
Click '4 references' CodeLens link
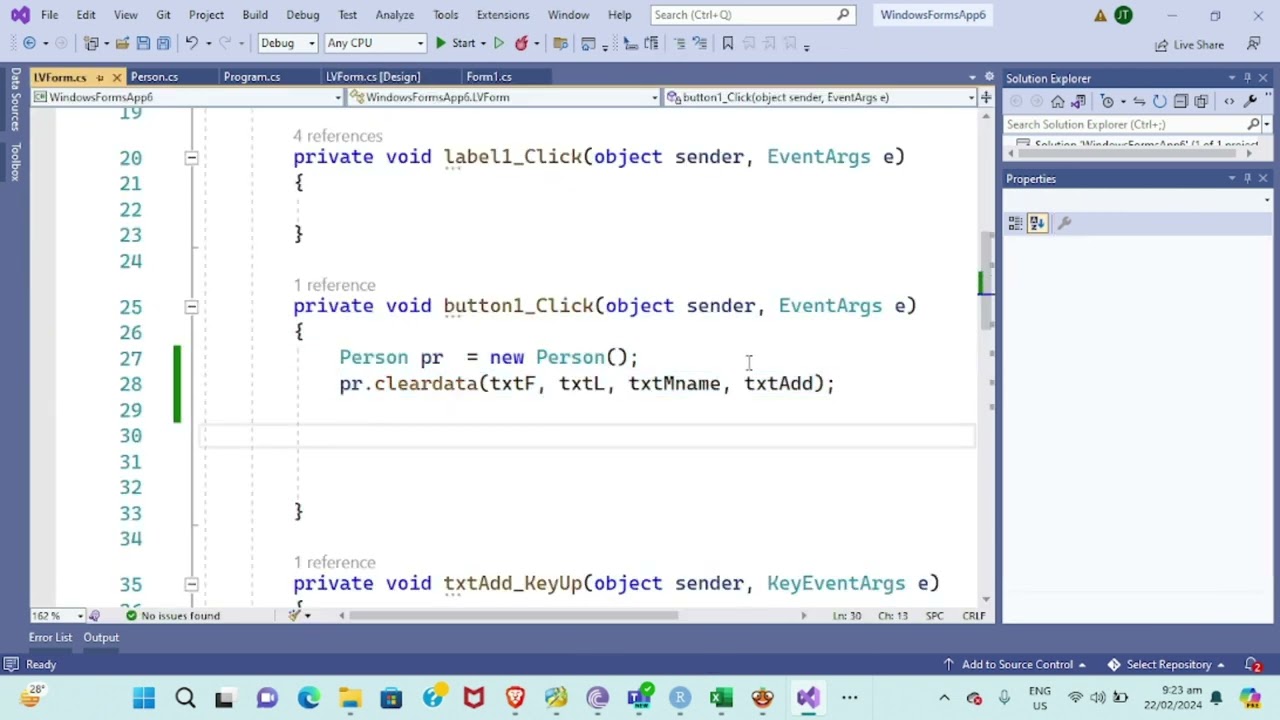point(337,136)
